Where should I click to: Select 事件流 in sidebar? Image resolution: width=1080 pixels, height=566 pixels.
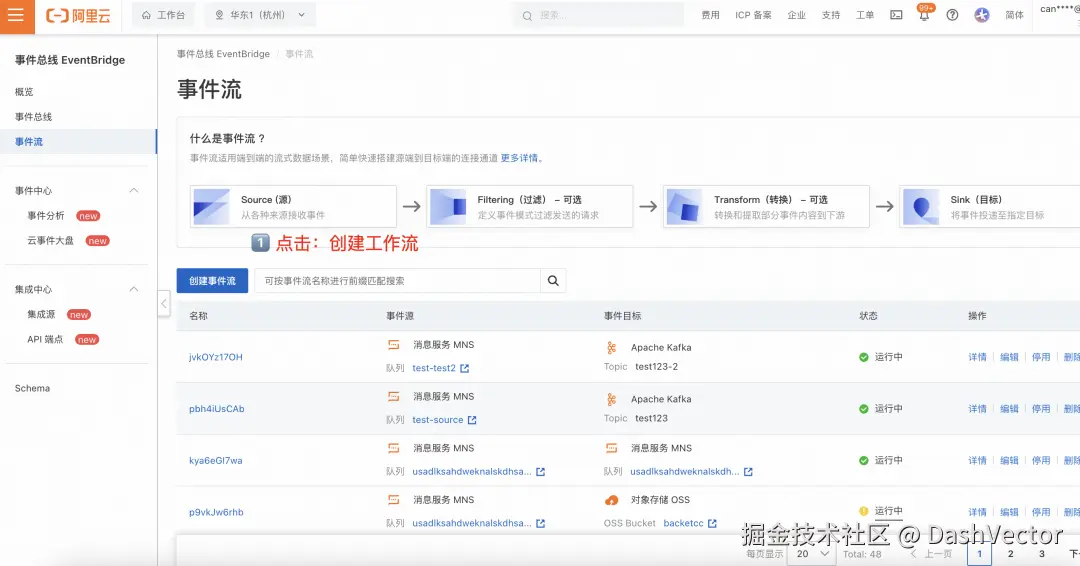tap(78, 141)
